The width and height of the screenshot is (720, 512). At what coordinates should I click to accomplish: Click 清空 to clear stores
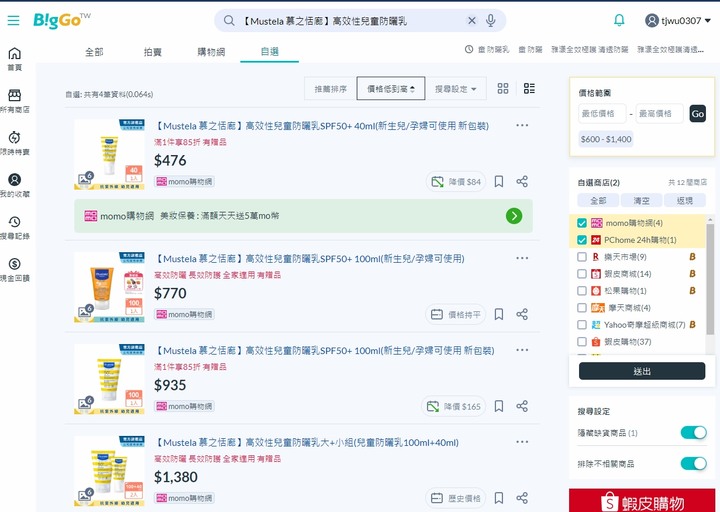641,201
